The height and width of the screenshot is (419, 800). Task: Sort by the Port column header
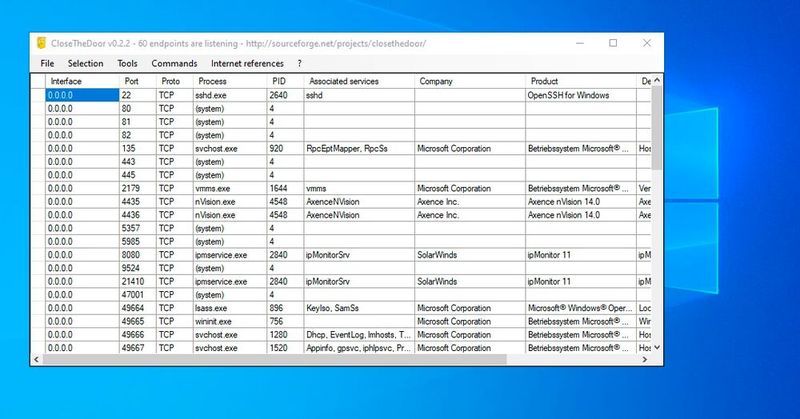(x=138, y=81)
